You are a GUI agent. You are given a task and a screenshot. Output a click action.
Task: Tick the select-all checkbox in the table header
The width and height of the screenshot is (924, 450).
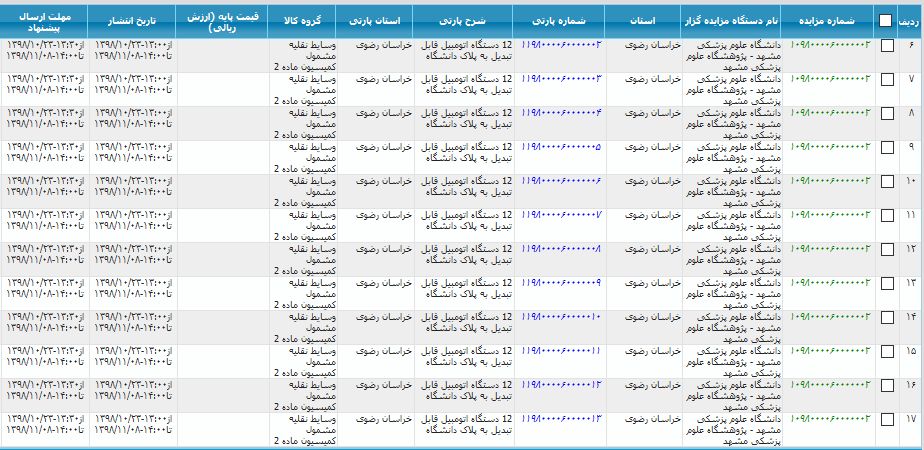[x=886, y=20]
